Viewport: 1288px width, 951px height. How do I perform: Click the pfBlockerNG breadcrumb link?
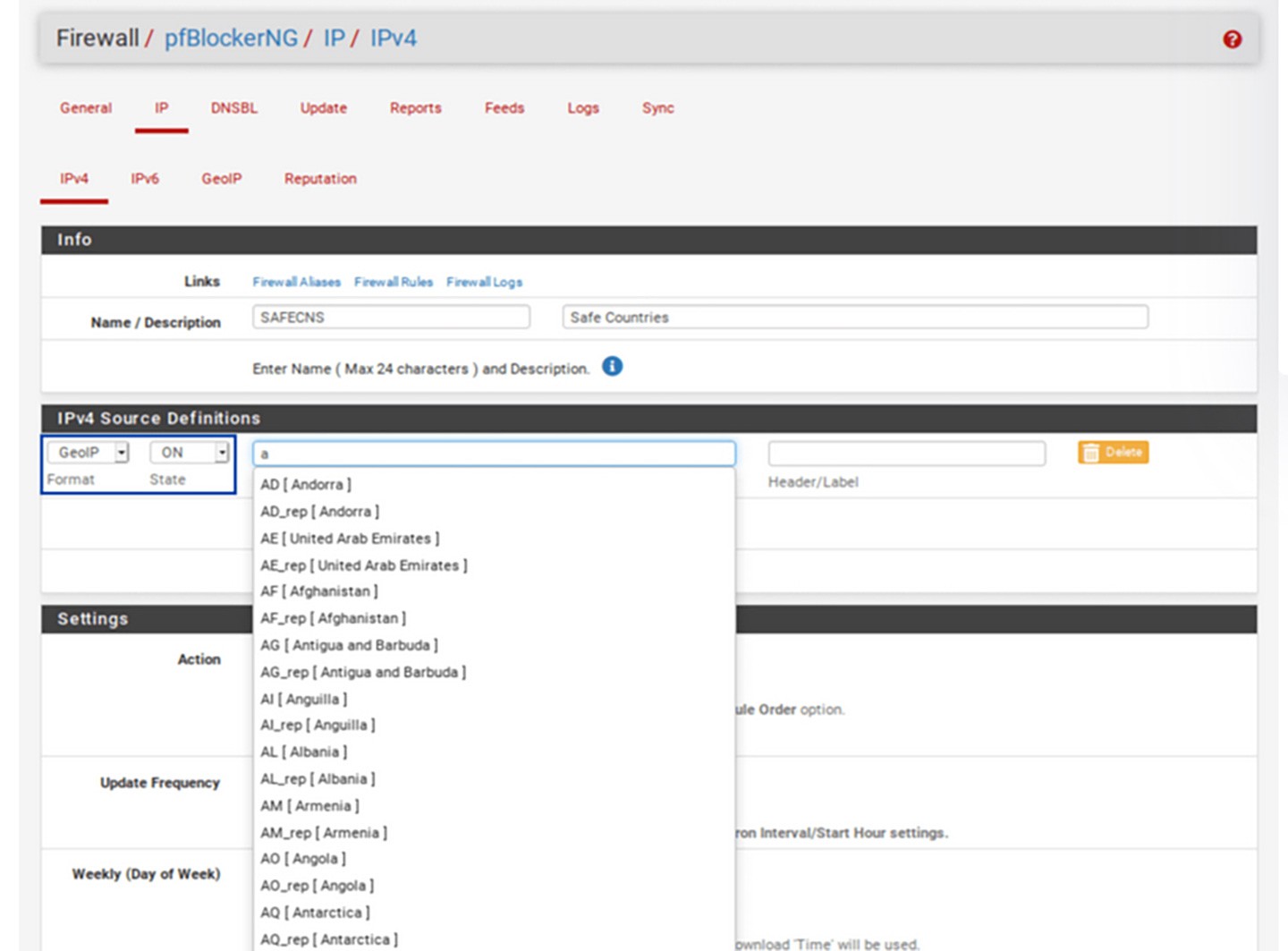click(x=231, y=38)
